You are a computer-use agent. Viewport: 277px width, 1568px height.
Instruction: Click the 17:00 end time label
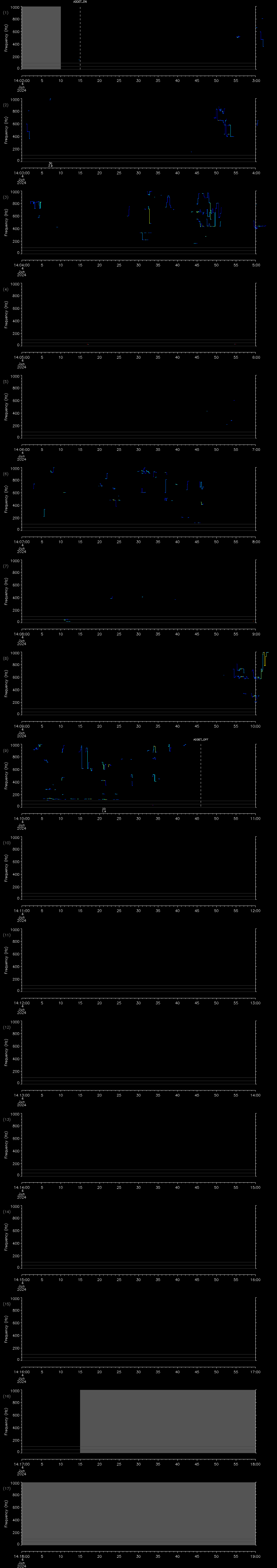pyautogui.click(x=256, y=1372)
